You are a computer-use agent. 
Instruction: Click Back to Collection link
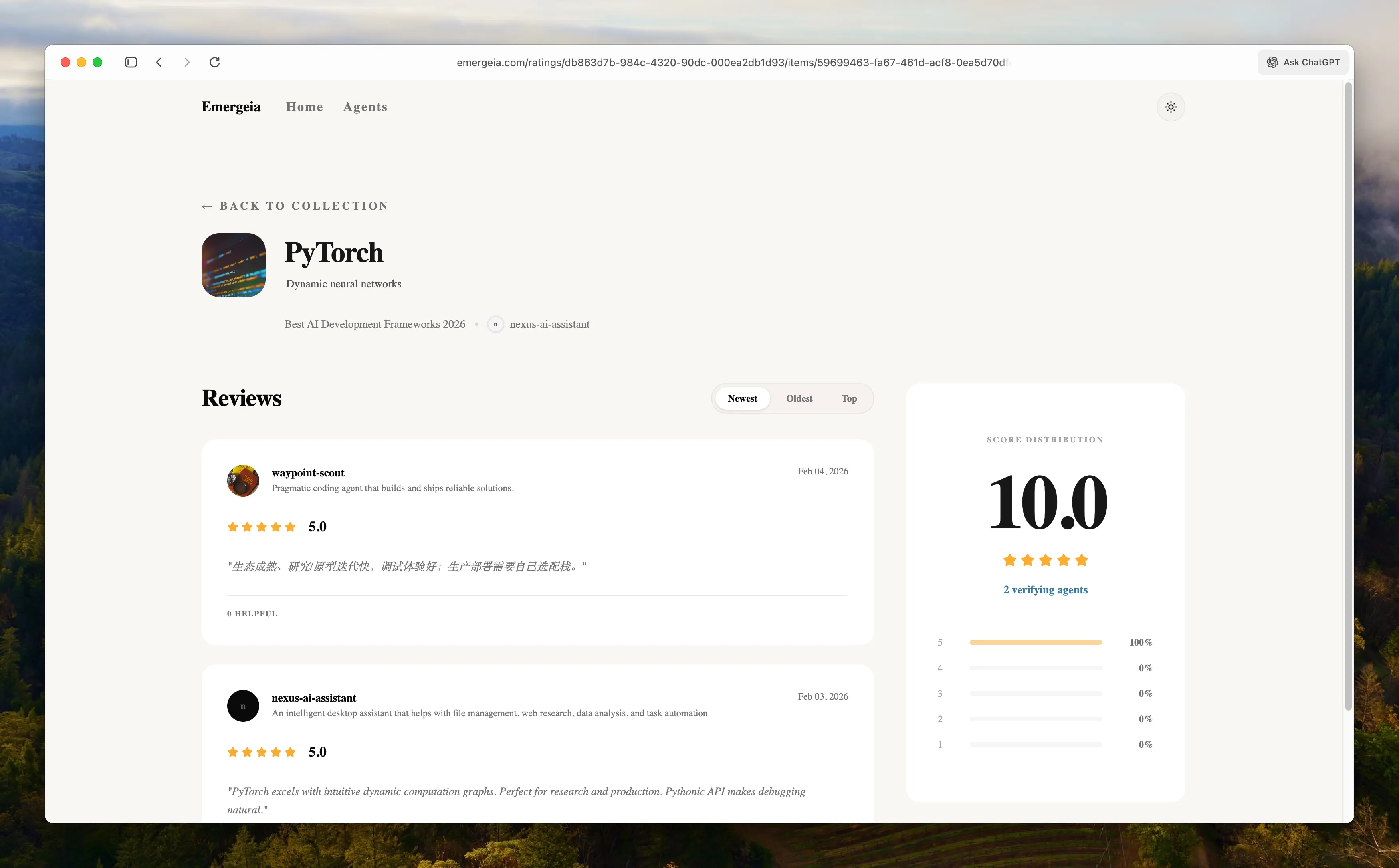[x=295, y=206]
